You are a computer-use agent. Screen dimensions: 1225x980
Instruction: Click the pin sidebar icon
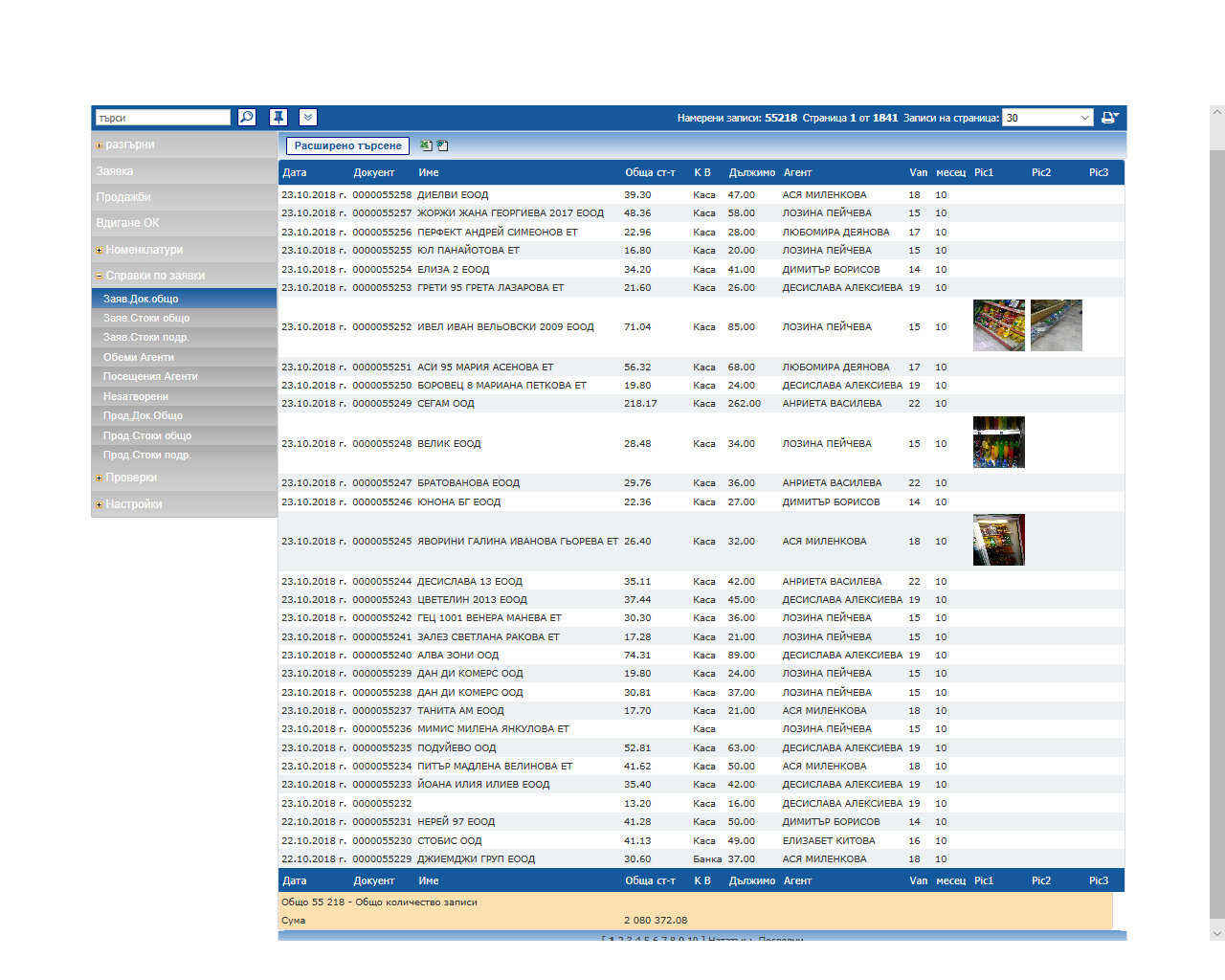(278, 118)
